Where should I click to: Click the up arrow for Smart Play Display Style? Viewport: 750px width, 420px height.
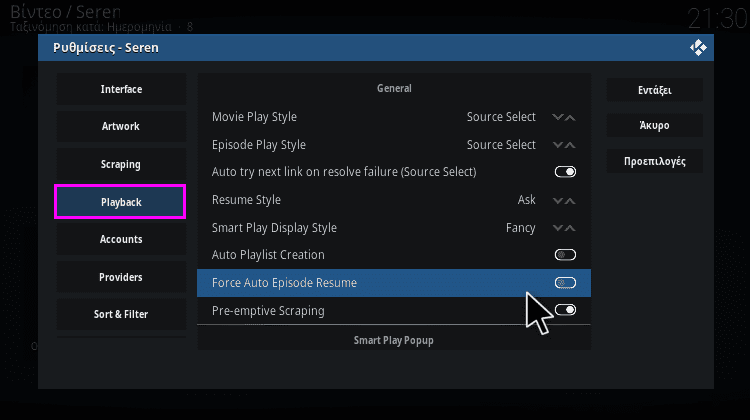tap(570, 228)
